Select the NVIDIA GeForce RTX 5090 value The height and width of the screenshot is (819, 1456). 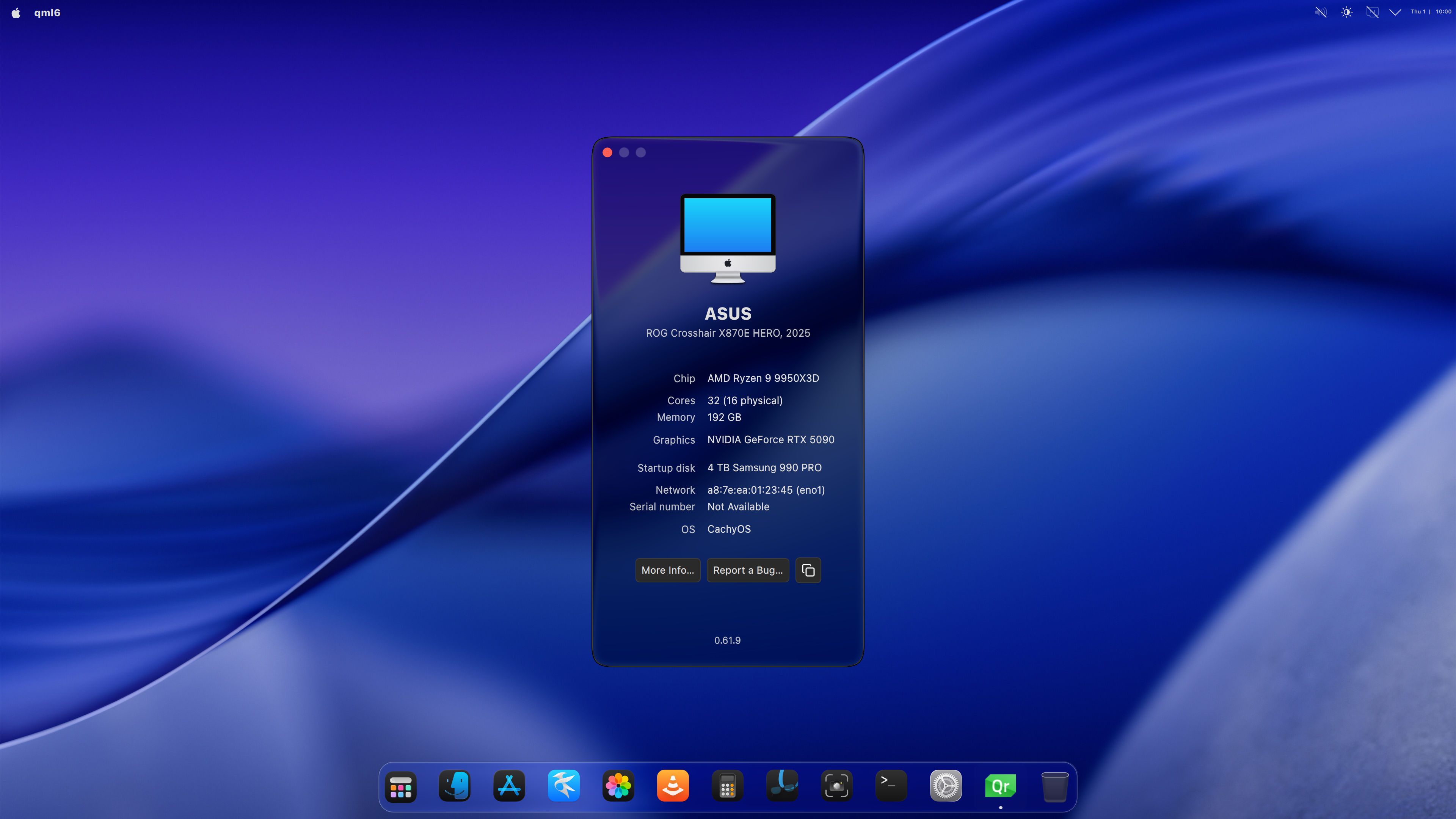771,440
